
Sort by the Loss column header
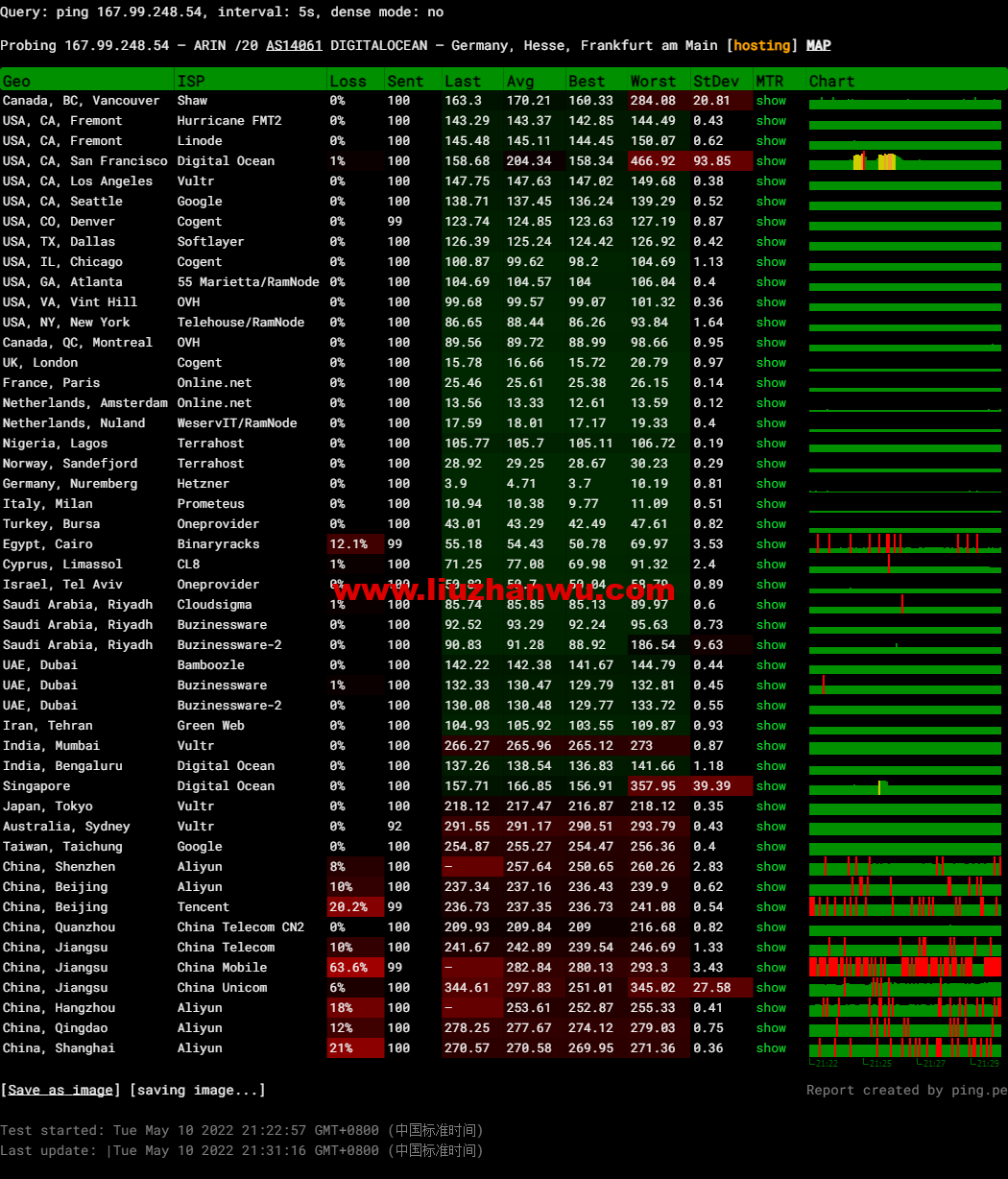pyautogui.click(x=348, y=81)
